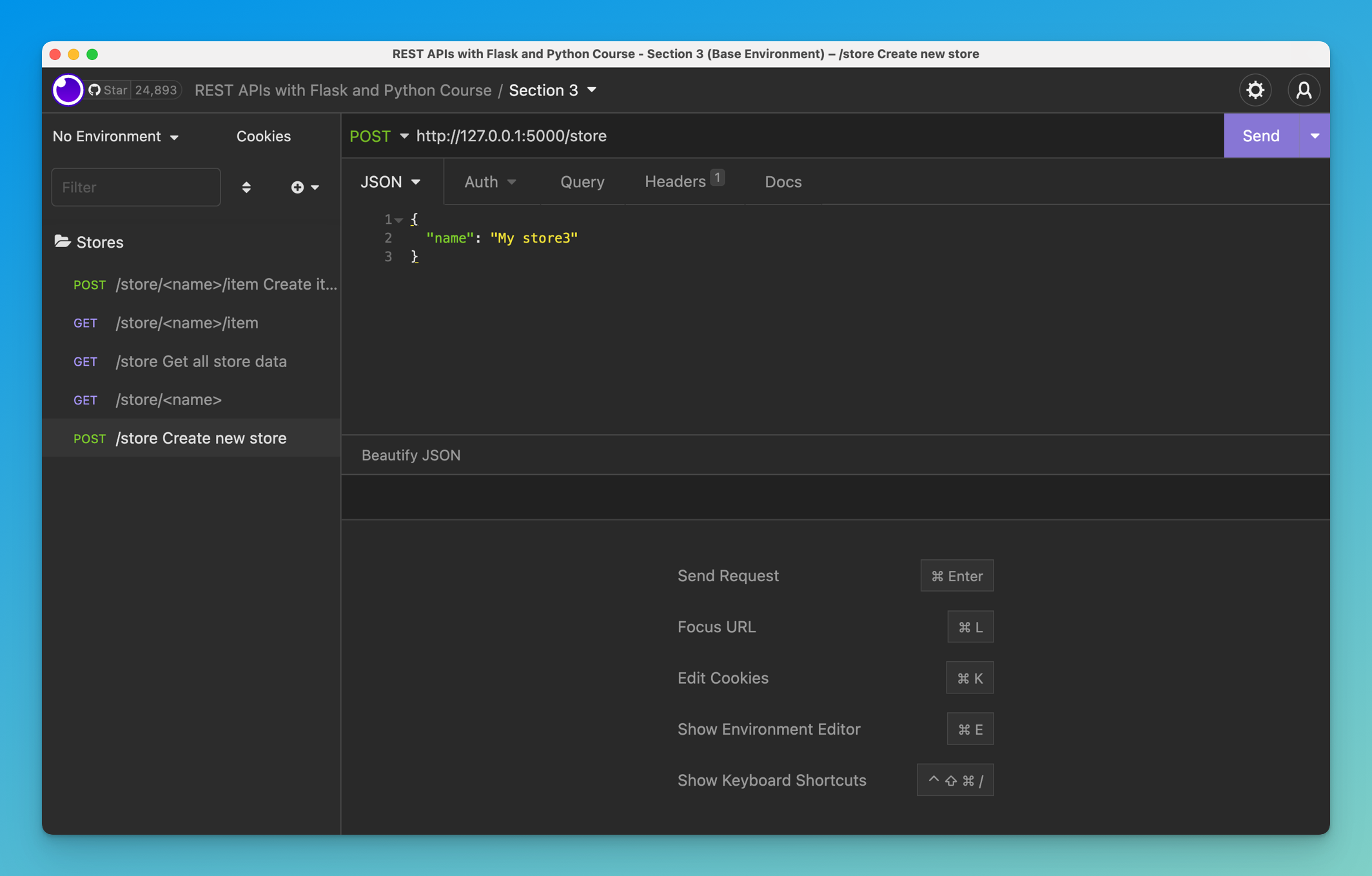Open the settings gear icon
This screenshot has width=1372, height=876.
pyautogui.click(x=1256, y=90)
